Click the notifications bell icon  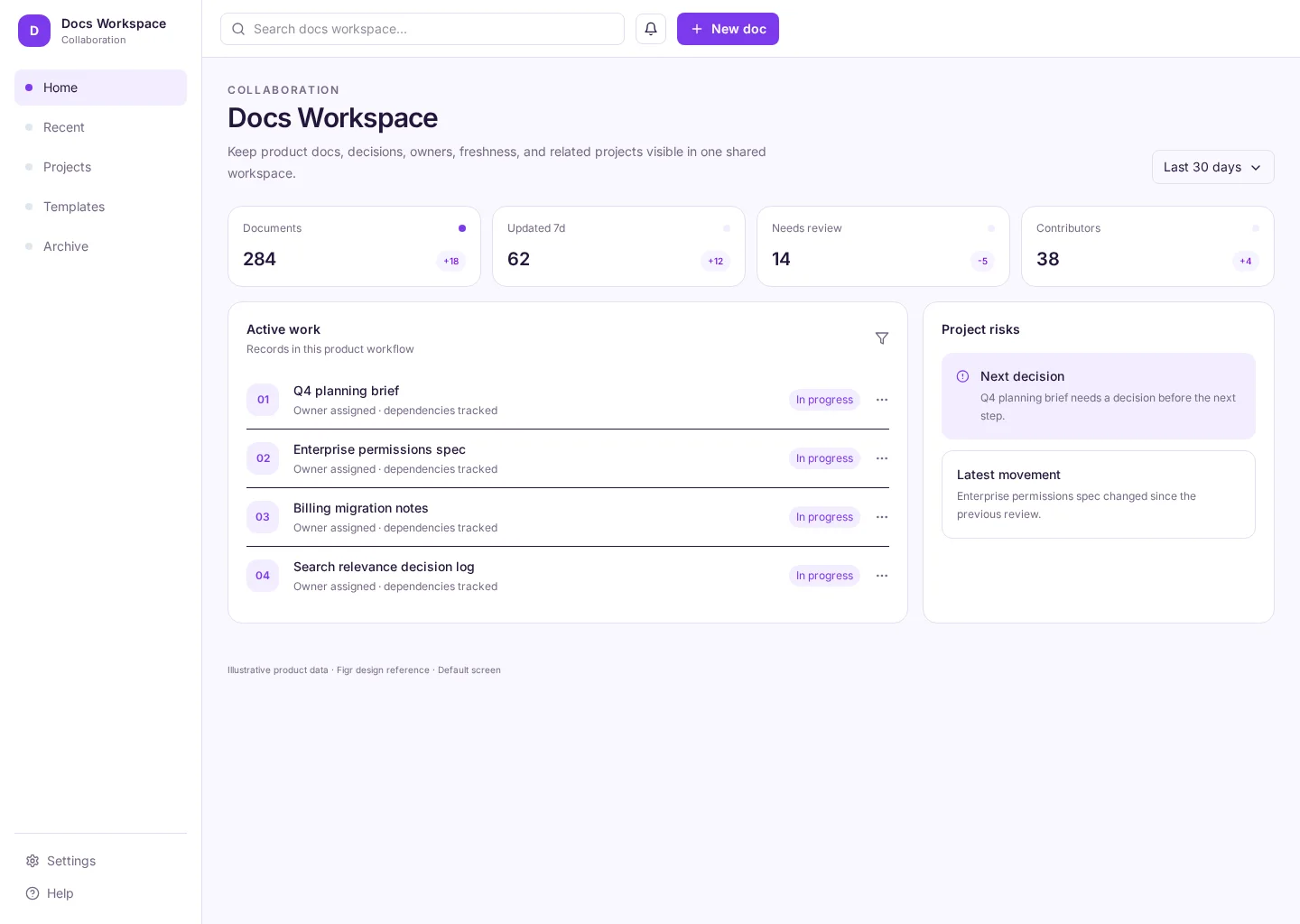[651, 29]
